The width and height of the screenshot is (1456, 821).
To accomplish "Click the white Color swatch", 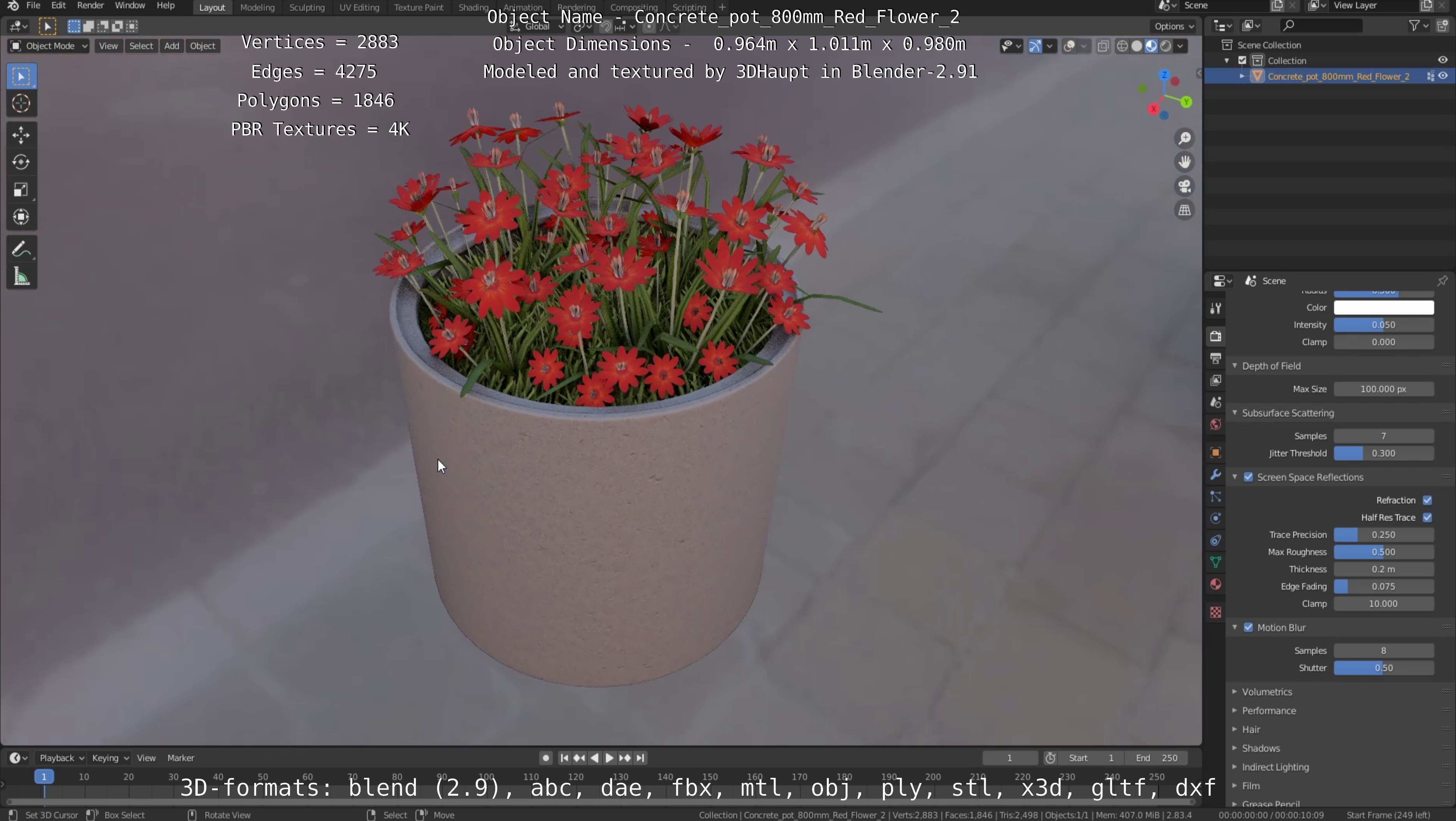I will 1383,308.
